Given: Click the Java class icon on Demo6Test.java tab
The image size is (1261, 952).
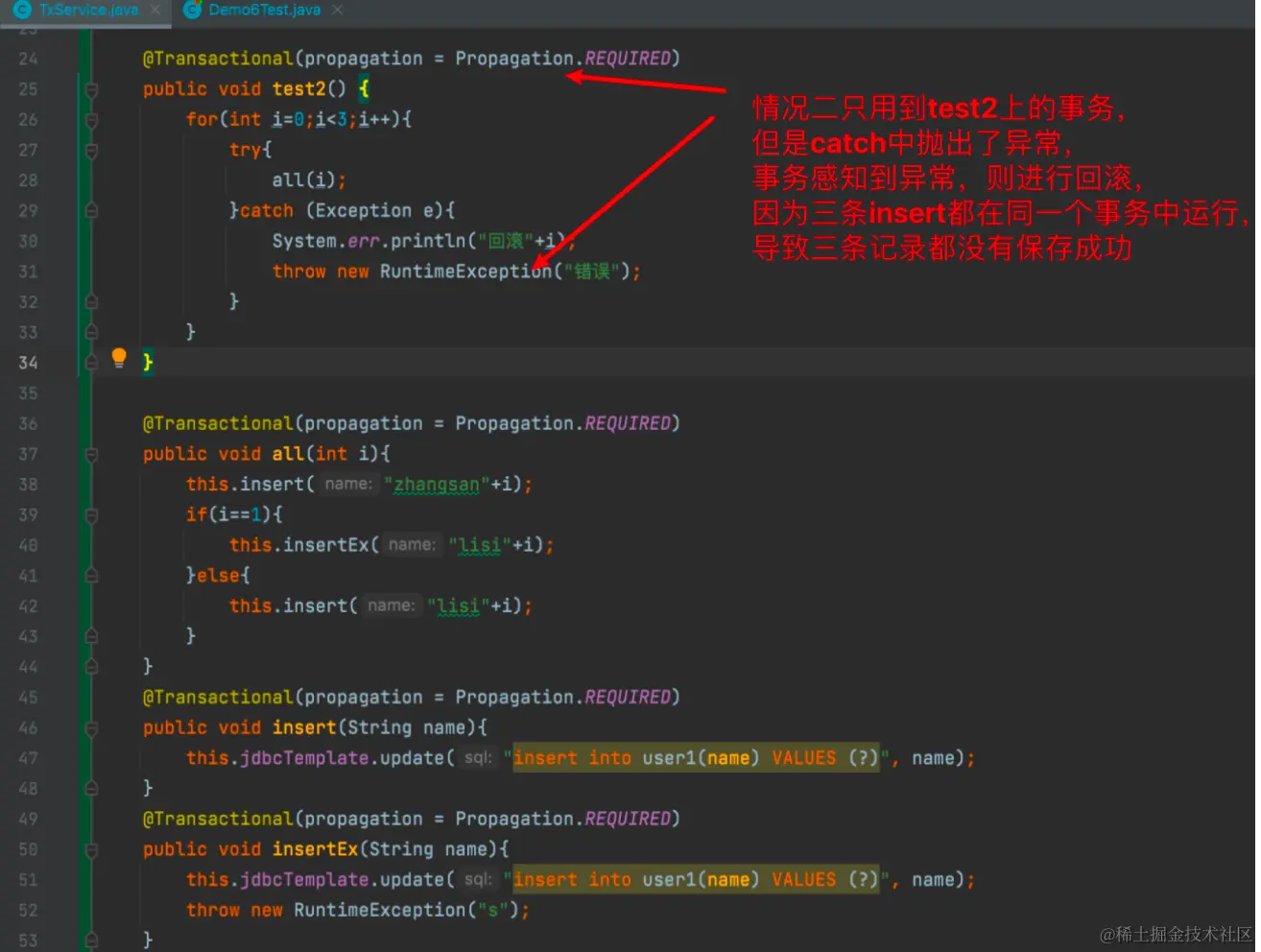Looking at the screenshot, I should tap(192, 10).
